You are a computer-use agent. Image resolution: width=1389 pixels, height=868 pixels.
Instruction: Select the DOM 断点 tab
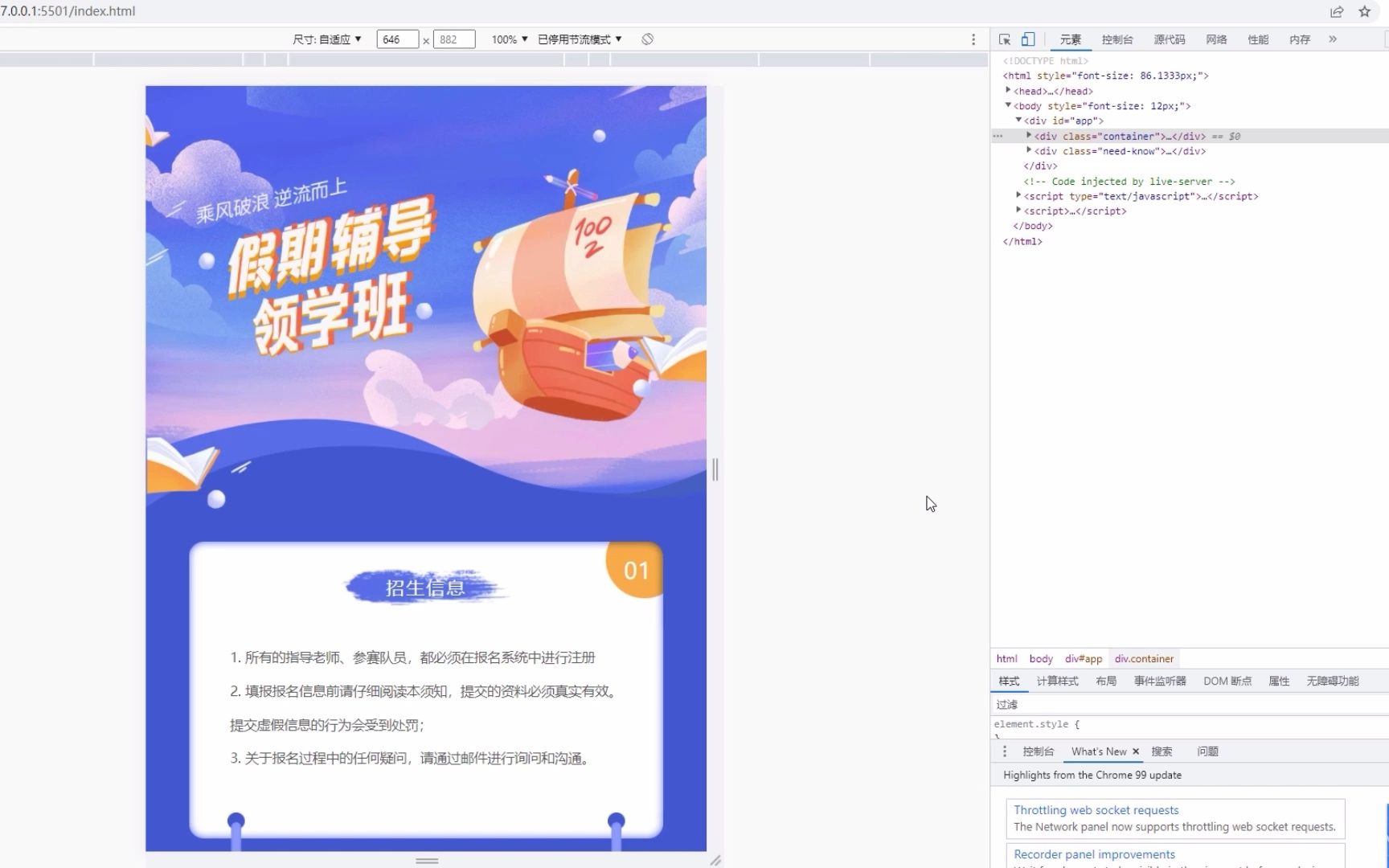tap(1227, 682)
